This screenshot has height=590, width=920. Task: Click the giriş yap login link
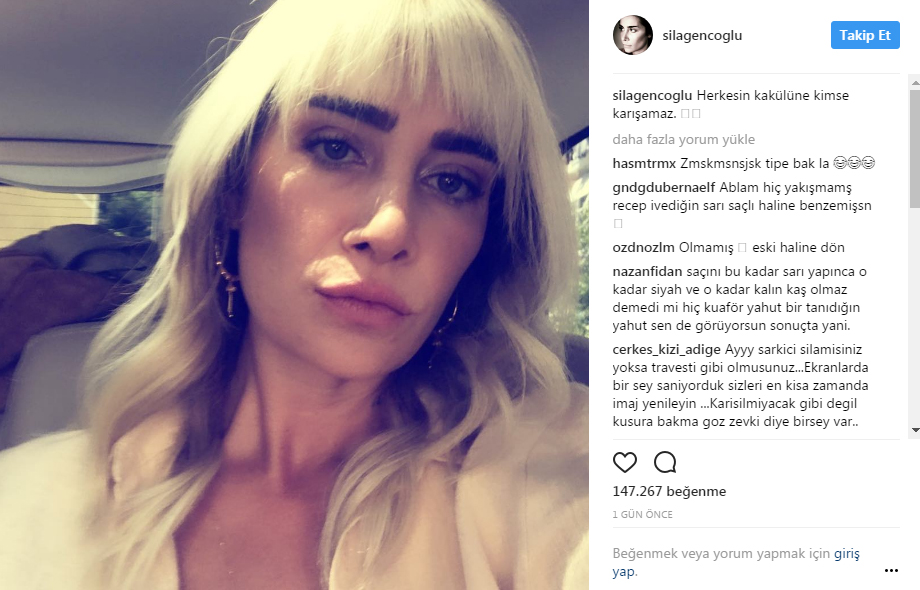pyautogui.click(x=847, y=553)
